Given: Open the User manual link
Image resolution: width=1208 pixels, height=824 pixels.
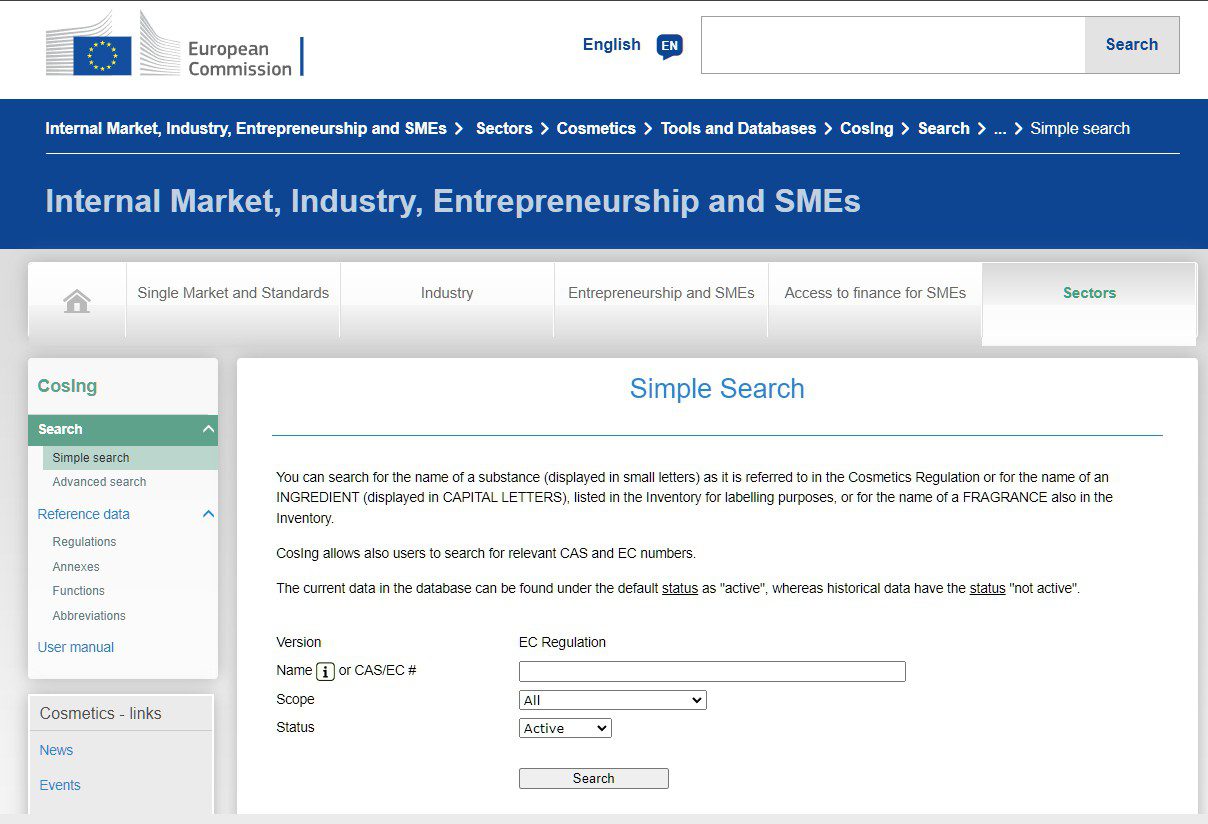Looking at the screenshot, I should [76, 647].
